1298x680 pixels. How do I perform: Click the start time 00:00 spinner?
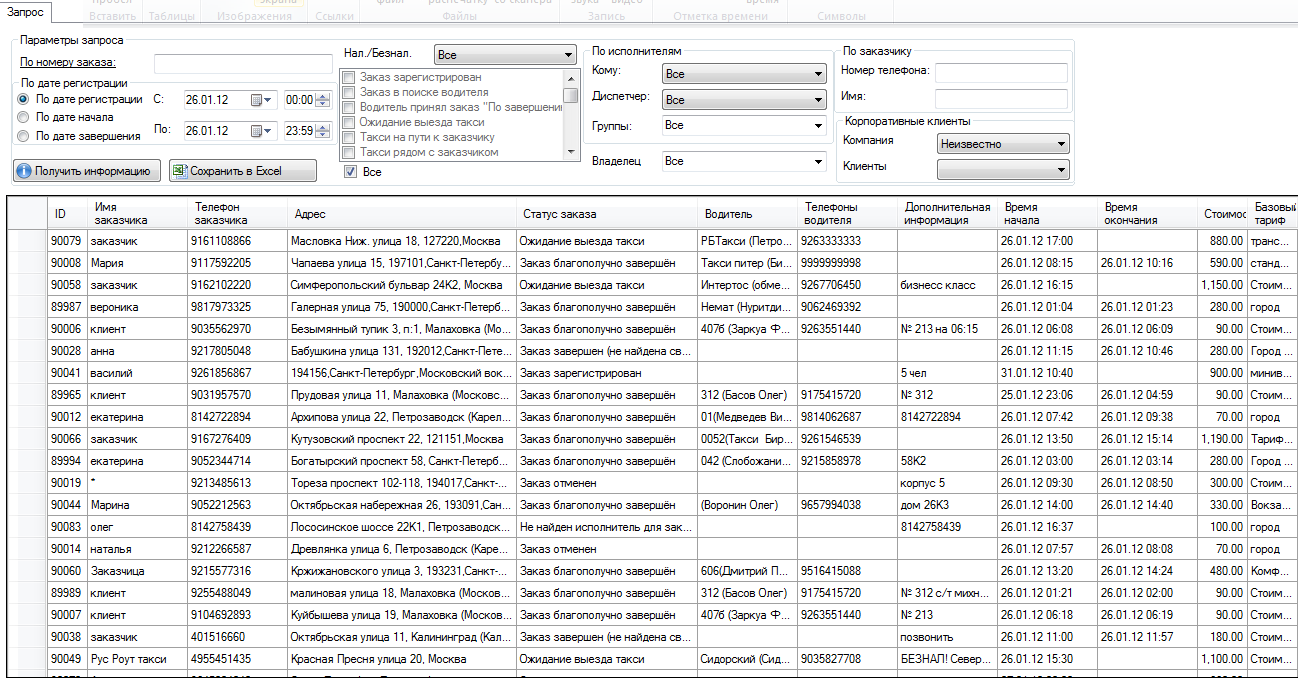tap(322, 100)
